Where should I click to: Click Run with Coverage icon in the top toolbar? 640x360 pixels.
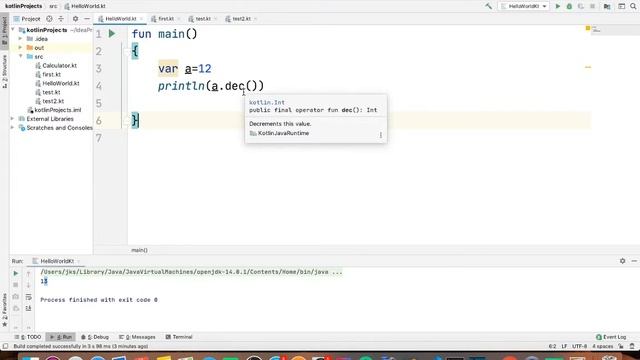(x=581, y=6)
